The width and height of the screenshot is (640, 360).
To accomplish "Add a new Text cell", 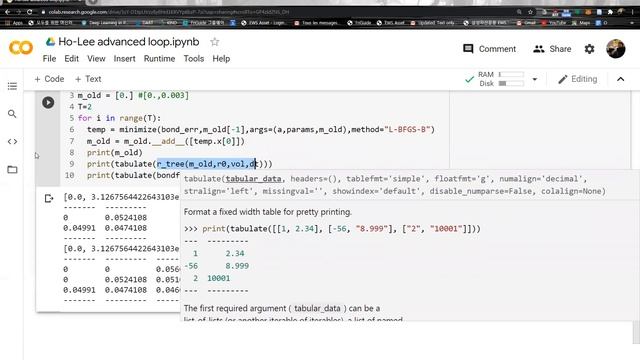I will coord(88,79).
